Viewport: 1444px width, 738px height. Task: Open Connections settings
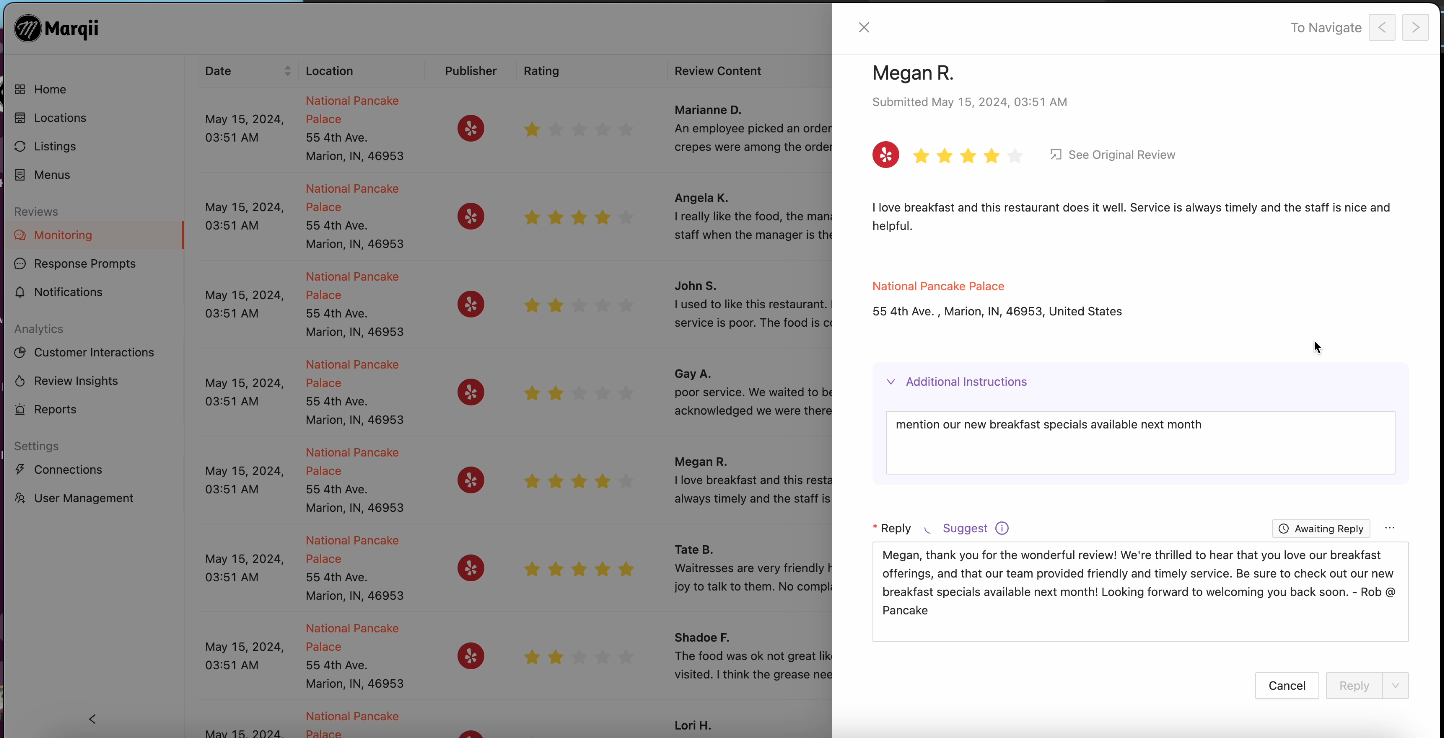click(68, 469)
